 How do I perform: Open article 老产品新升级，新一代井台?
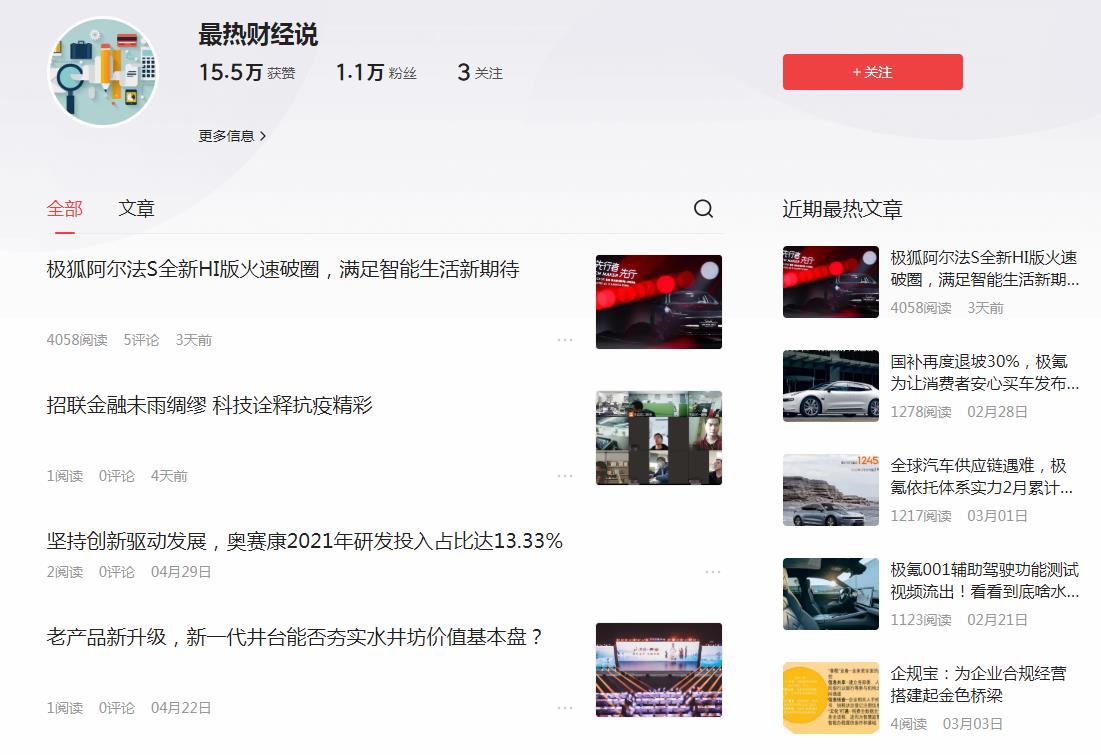pyautogui.click(x=295, y=637)
